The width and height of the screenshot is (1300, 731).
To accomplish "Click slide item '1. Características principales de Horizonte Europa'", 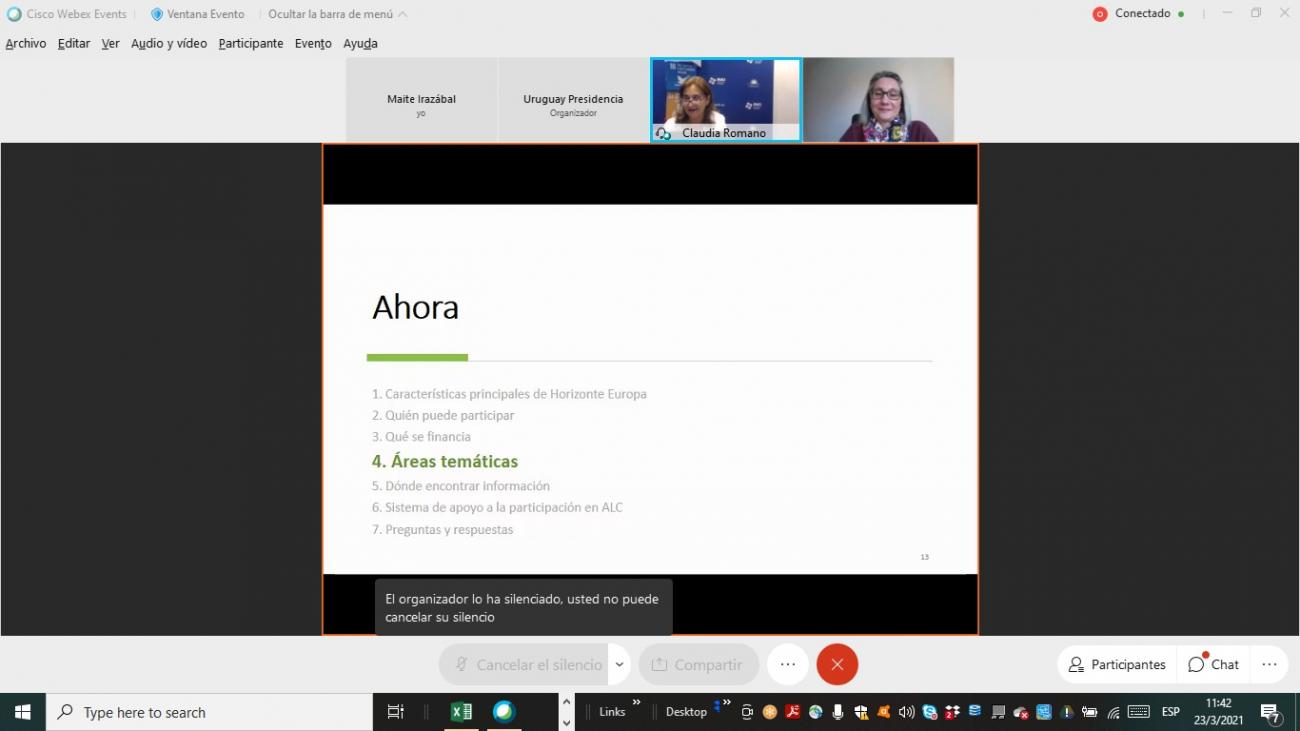I will pyautogui.click(x=509, y=394).
